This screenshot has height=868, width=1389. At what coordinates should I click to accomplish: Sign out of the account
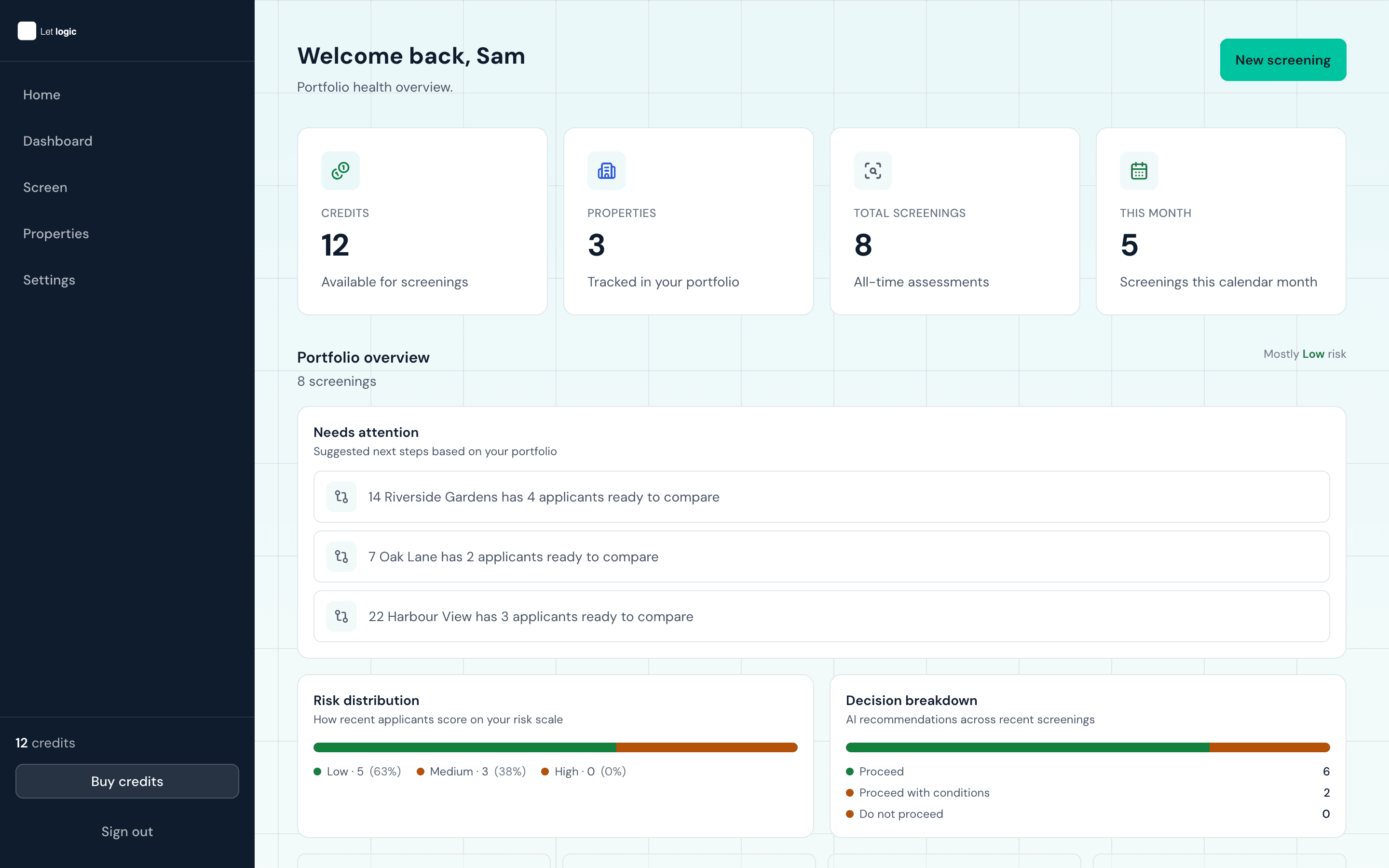[x=127, y=832]
